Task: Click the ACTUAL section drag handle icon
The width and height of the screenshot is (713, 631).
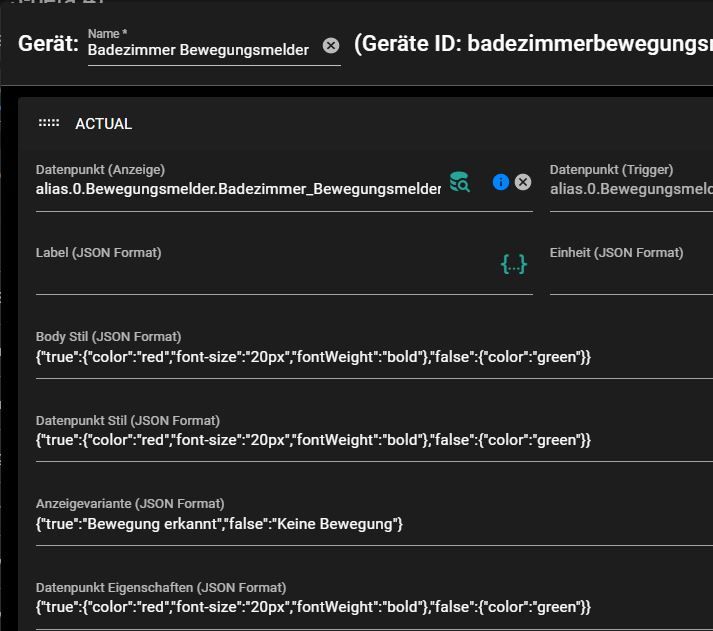Action: tap(48, 124)
